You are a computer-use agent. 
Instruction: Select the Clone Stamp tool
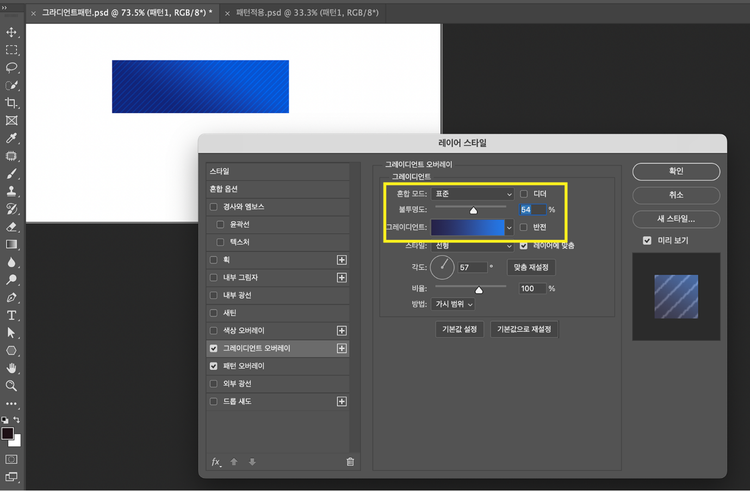[11, 191]
